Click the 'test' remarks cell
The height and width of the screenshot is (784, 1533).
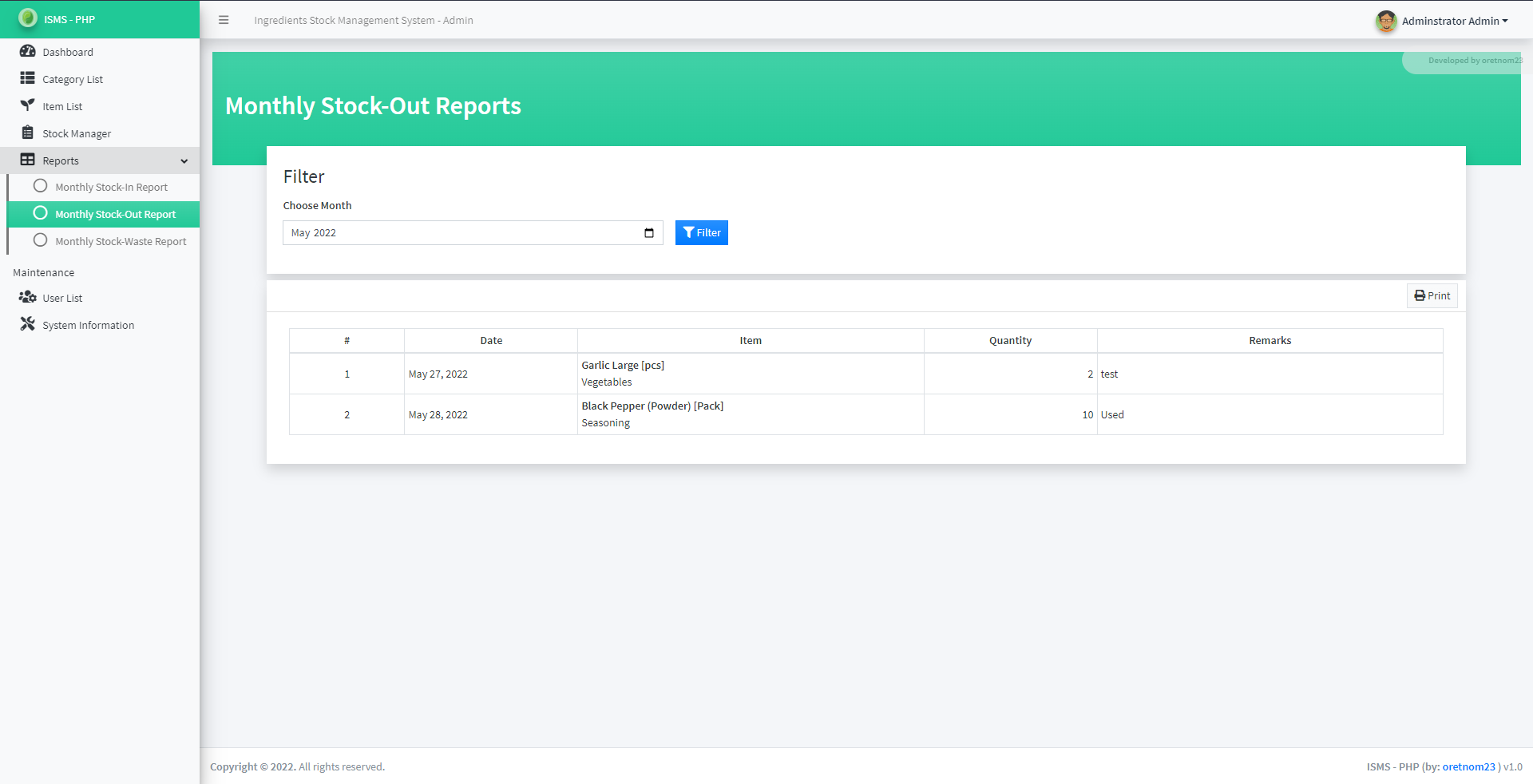coord(1270,374)
